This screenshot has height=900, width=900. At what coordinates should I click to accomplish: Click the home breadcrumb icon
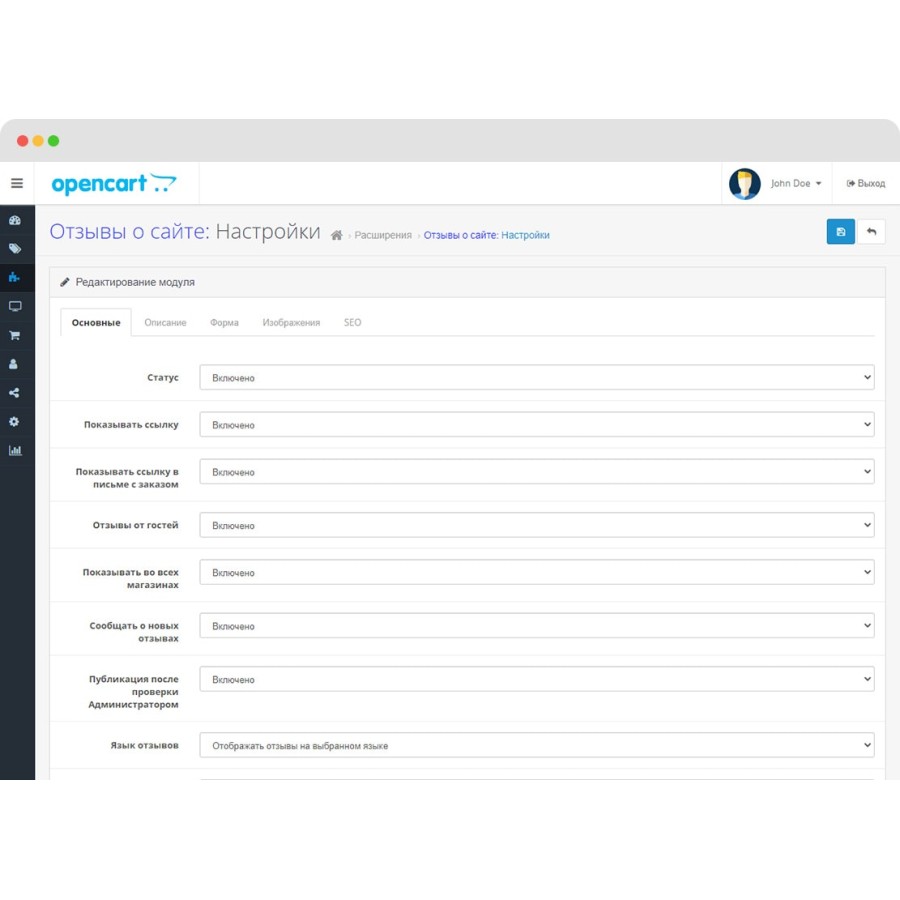pyautogui.click(x=337, y=235)
